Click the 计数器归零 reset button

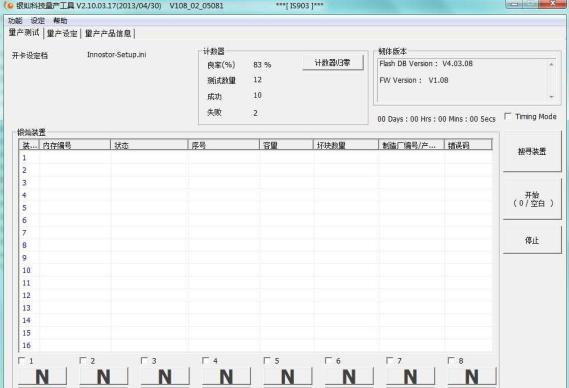(x=332, y=63)
